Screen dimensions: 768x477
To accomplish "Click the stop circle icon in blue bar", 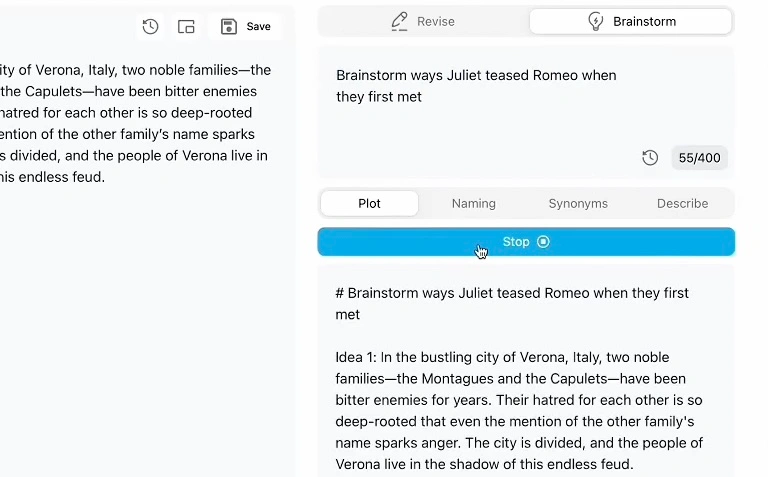I will pyautogui.click(x=543, y=241).
